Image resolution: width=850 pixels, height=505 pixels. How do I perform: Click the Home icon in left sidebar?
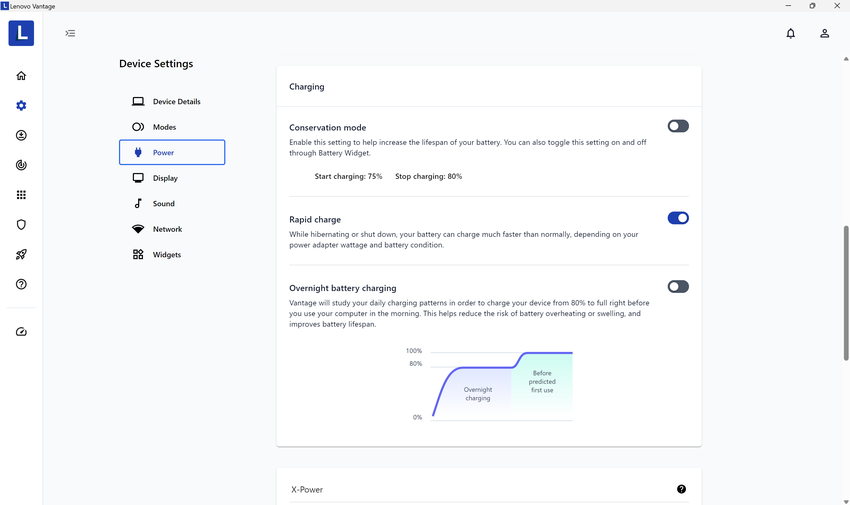(x=21, y=76)
